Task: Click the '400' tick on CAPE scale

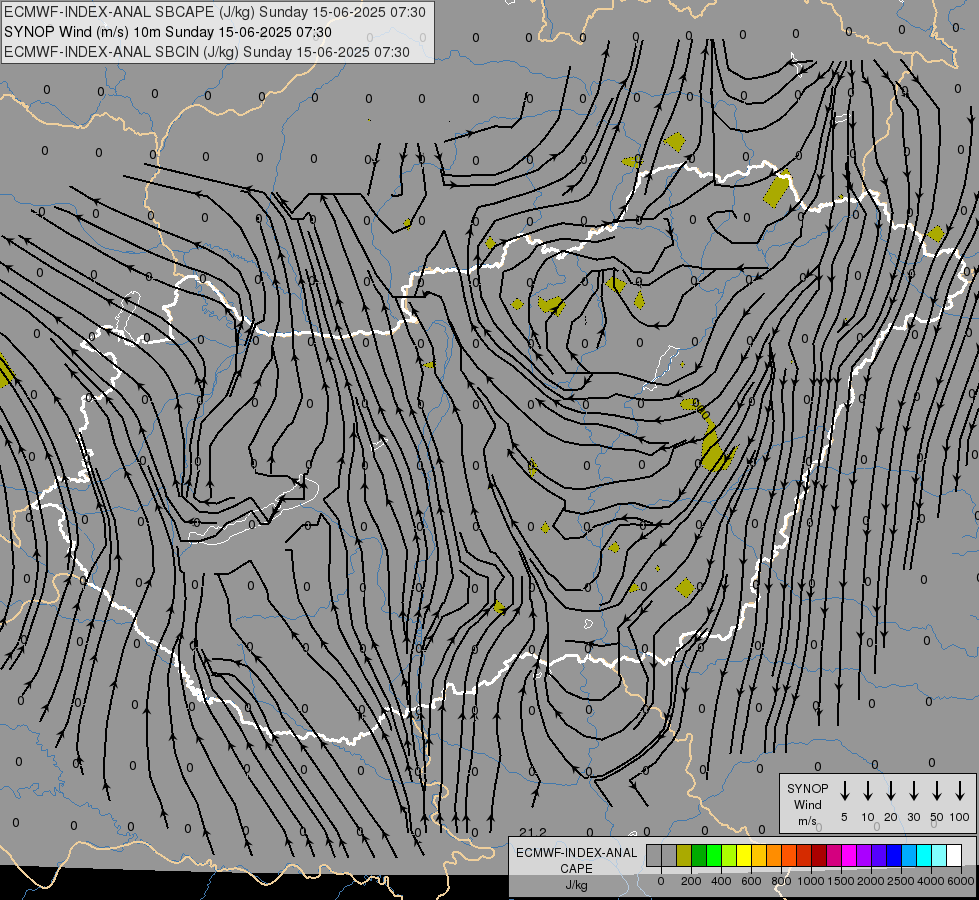Action: point(721,881)
